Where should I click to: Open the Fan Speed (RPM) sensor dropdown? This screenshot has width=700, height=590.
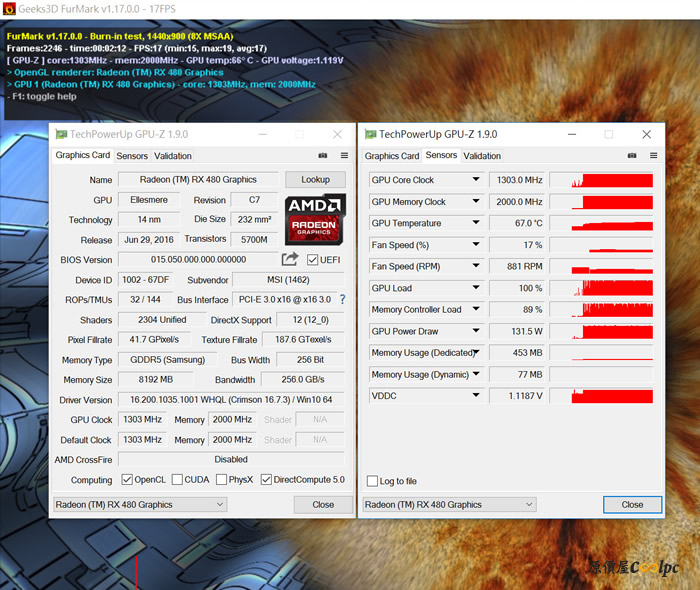pos(476,266)
